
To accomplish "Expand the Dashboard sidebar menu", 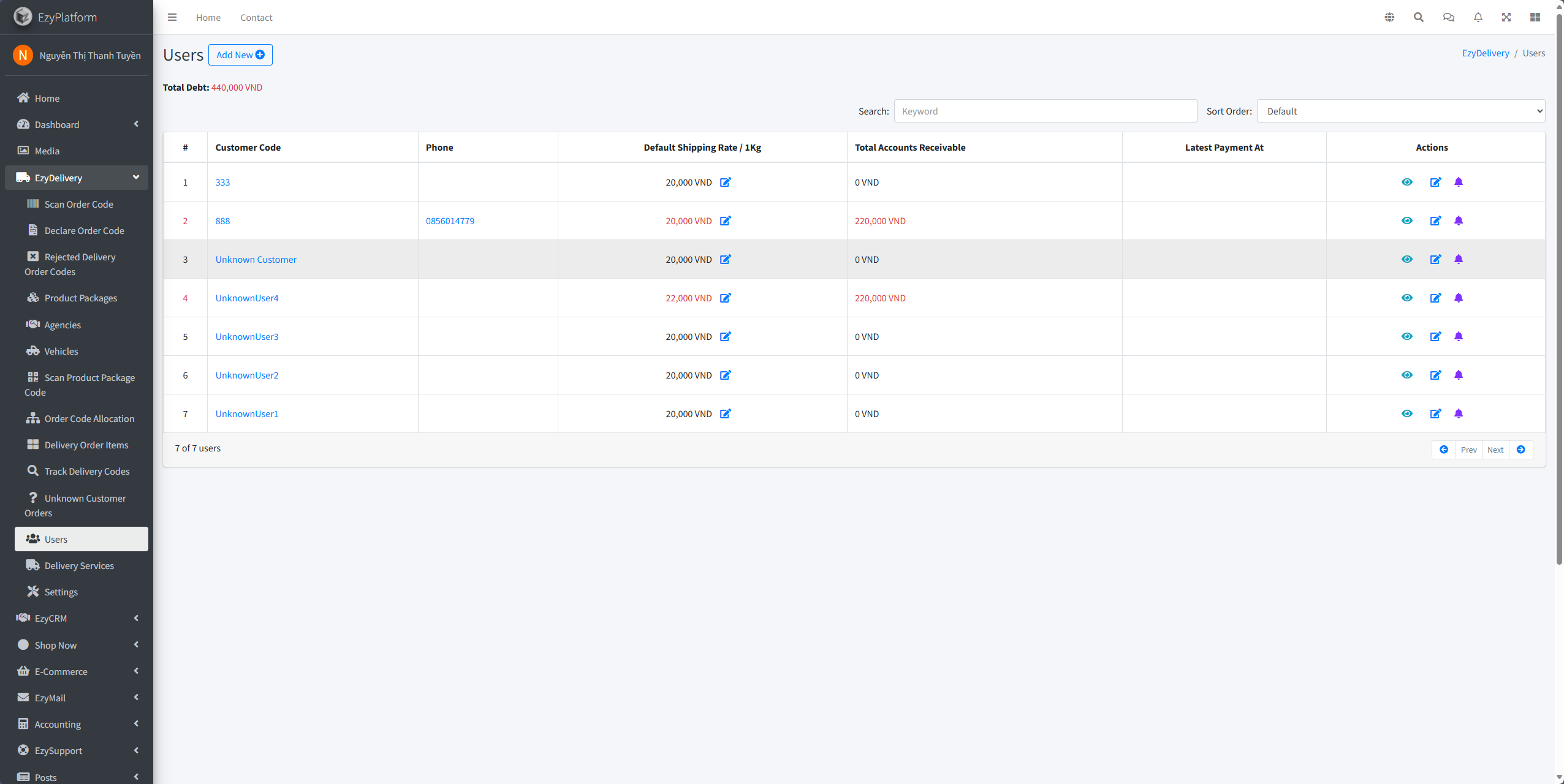I will pyautogui.click(x=77, y=124).
